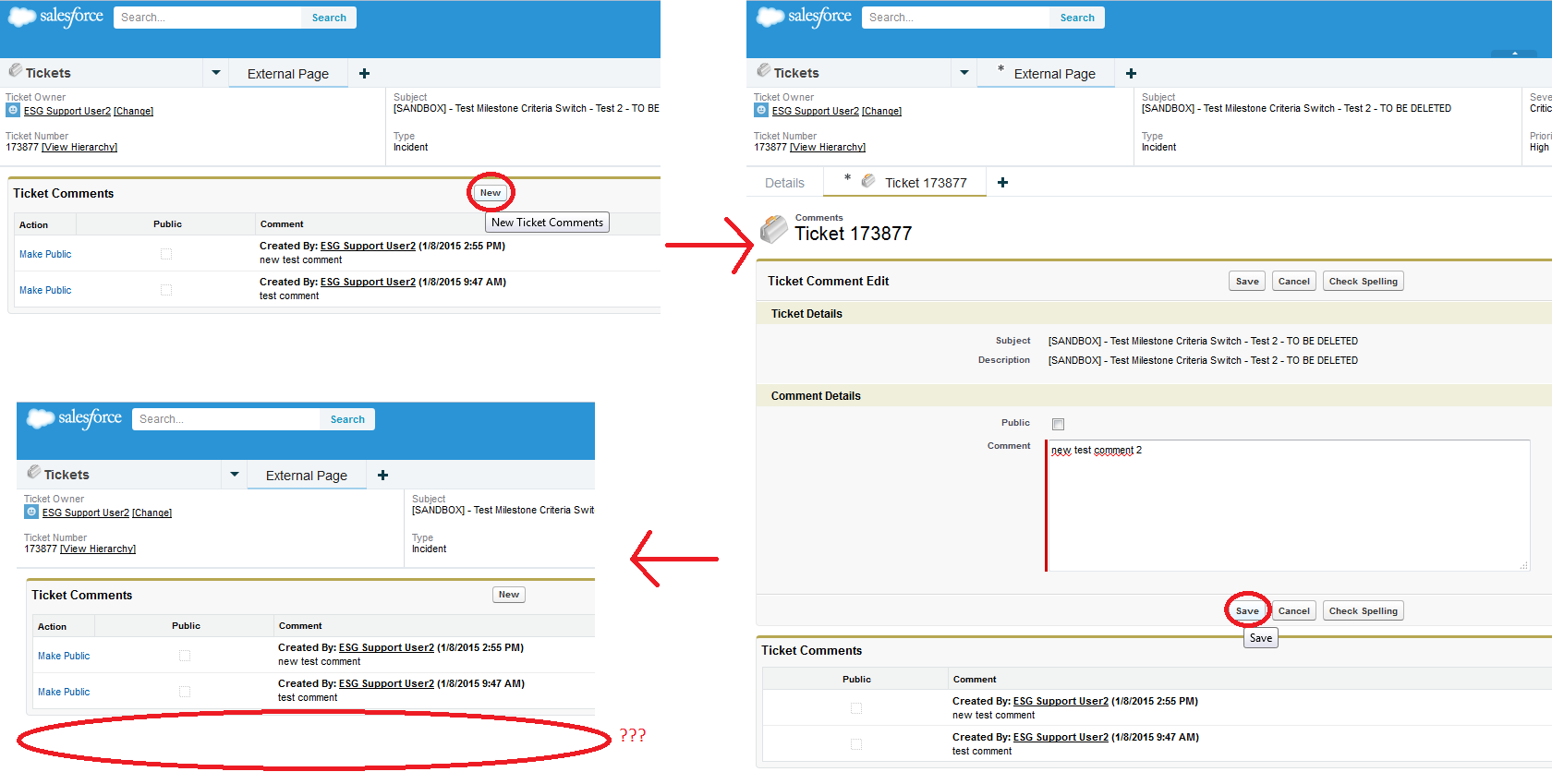1552x784 pixels.
Task: Click the [Change] owner link, right screenshot
Action: (x=882, y=111)
